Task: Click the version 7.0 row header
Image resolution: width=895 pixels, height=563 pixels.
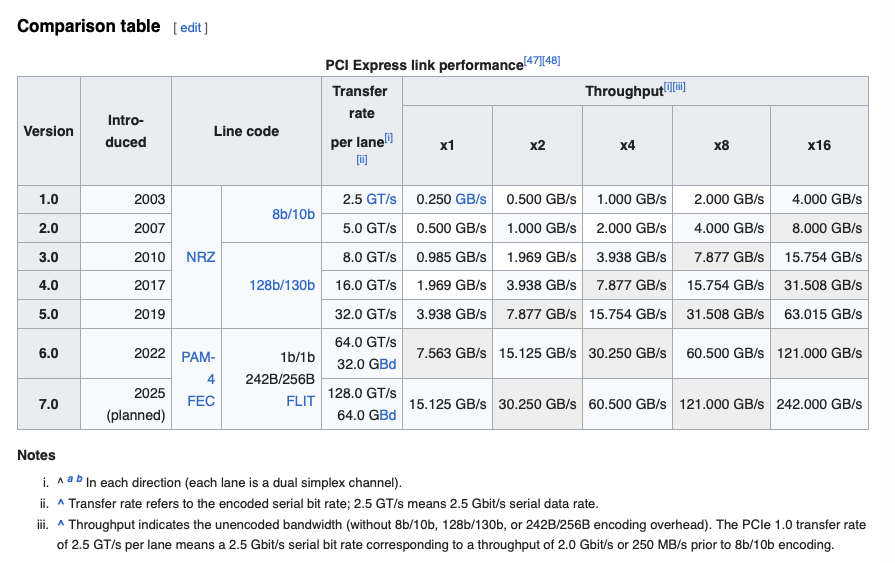Action: point(49,404)
